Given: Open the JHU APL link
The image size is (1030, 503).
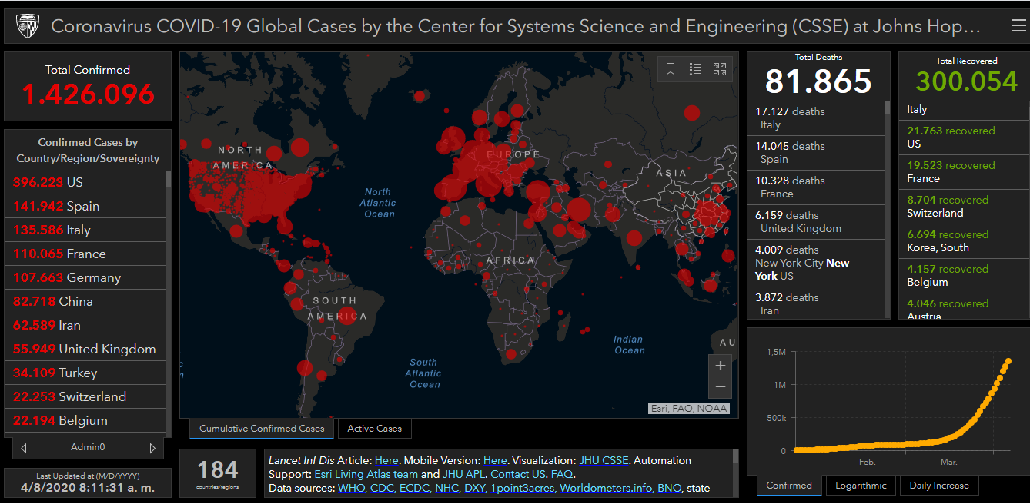Looking at the screenshot, I should pos(463,473).
